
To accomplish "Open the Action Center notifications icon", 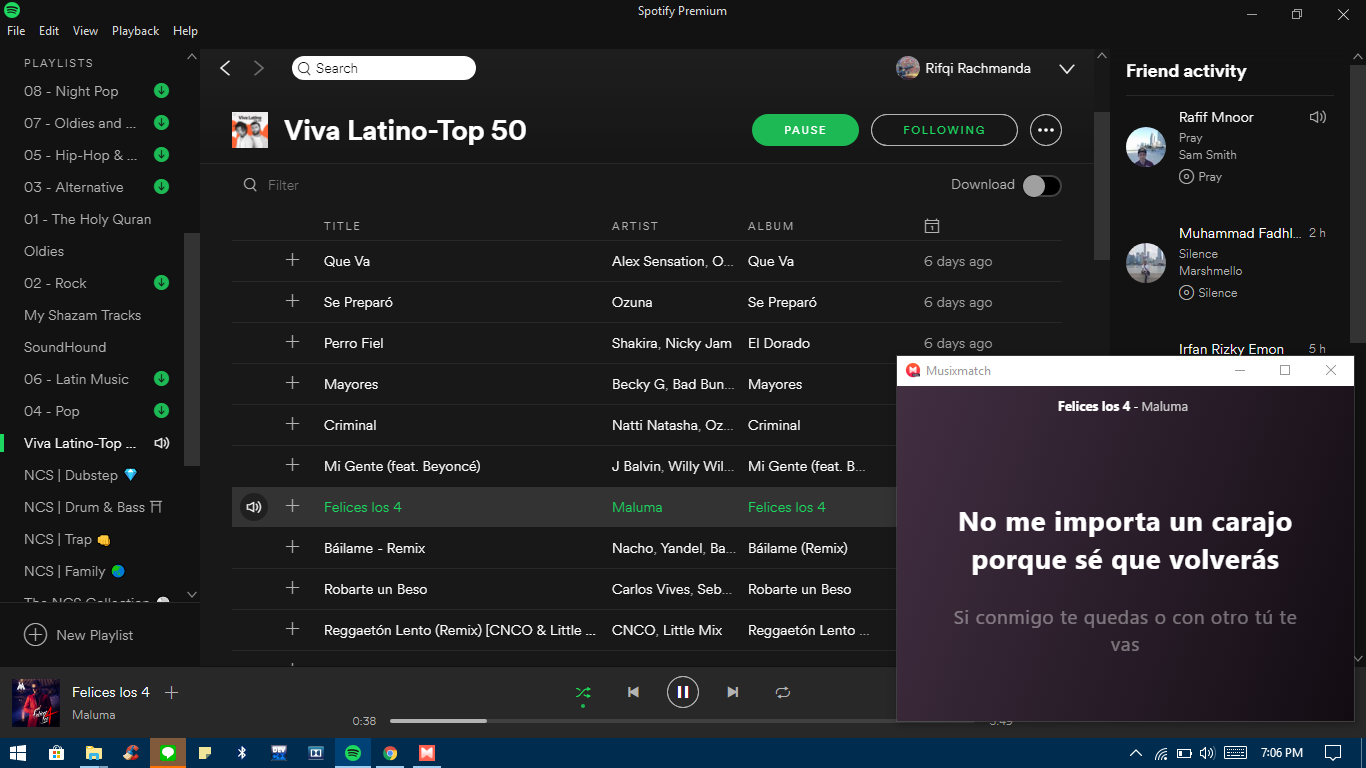I will pyautogui.click(x=1333, y=753).
